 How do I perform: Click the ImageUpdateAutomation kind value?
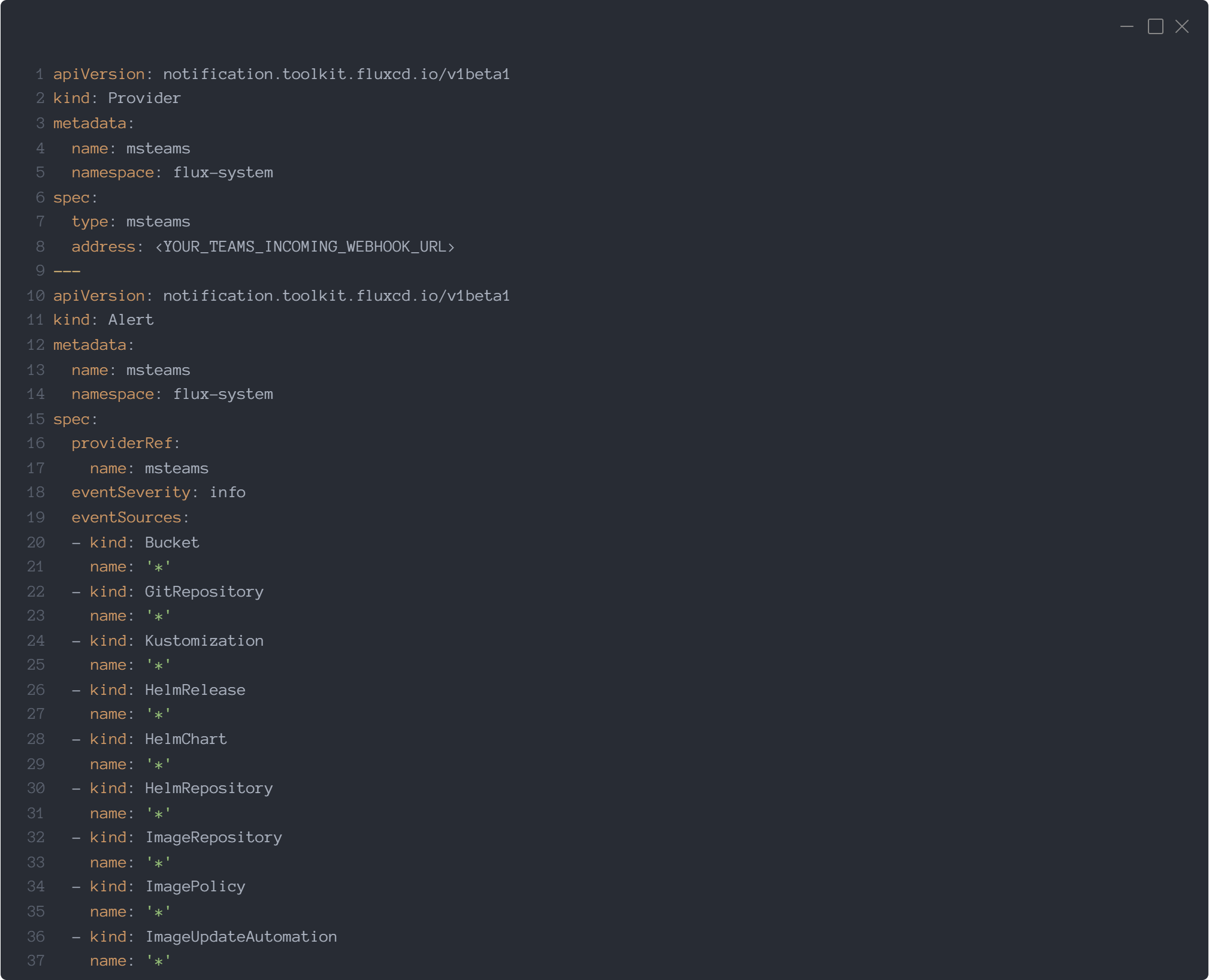coord(241,937)
